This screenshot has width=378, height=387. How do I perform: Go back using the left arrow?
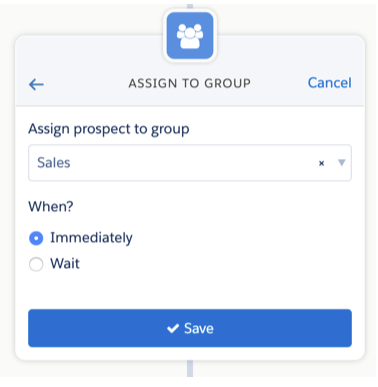[36, 84]
